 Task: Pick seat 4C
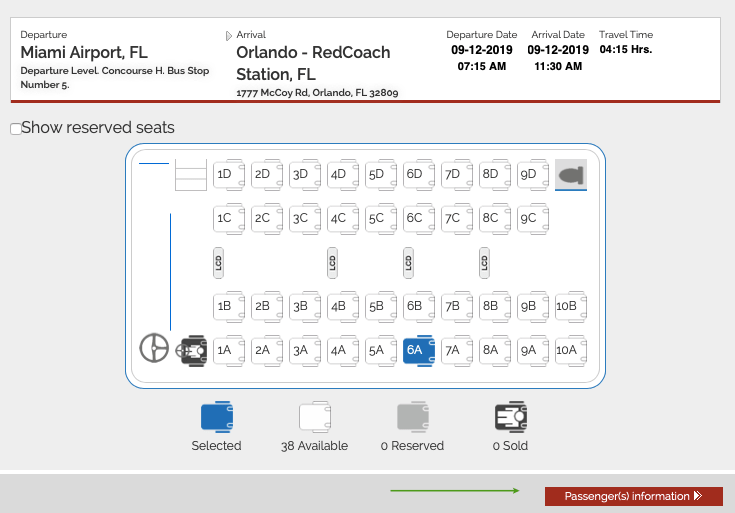343,219
